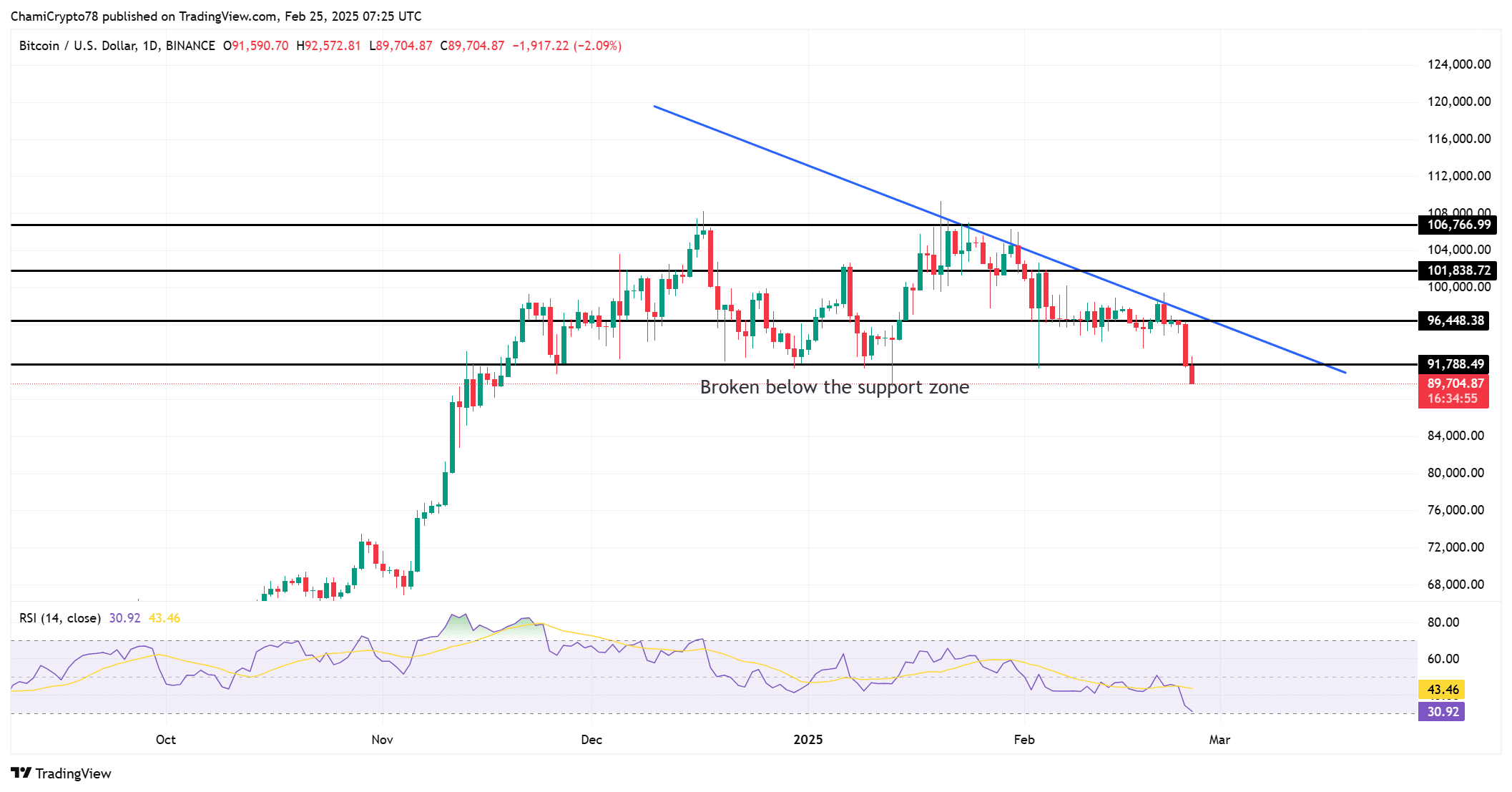Click the low value L89,704.87
The image size is (1512, 792).
click(x=401, y=46)
